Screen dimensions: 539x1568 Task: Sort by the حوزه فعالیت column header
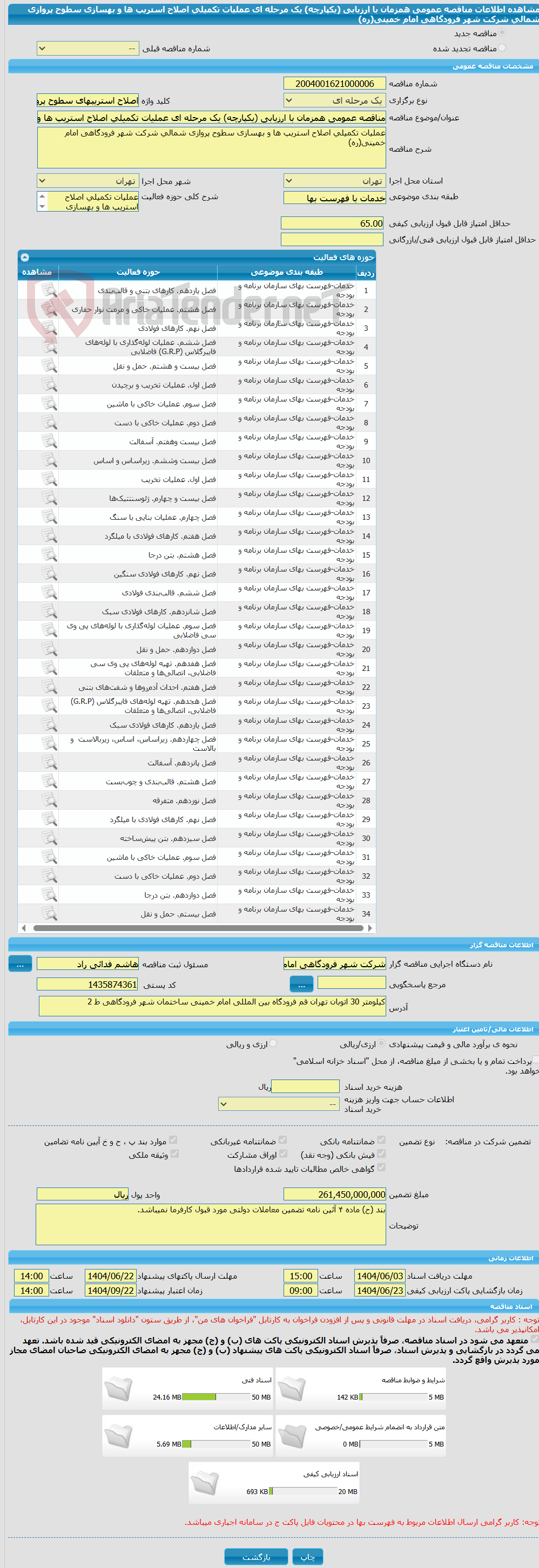(138, 272)
